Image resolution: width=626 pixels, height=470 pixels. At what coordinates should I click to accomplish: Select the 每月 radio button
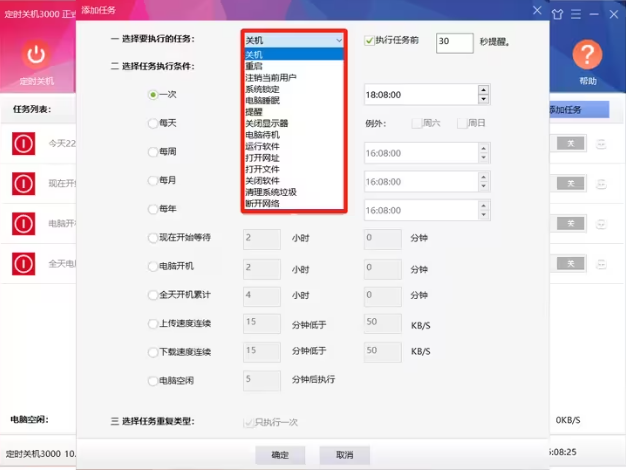click(x=153, y=180)
